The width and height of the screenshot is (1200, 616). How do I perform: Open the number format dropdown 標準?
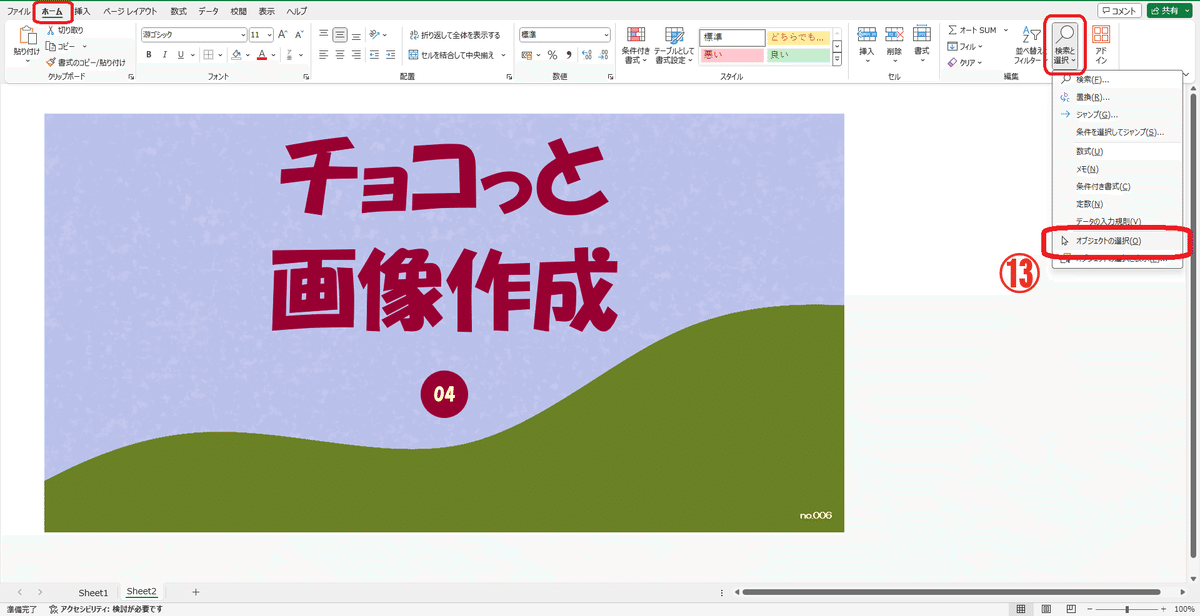[606, 34]
